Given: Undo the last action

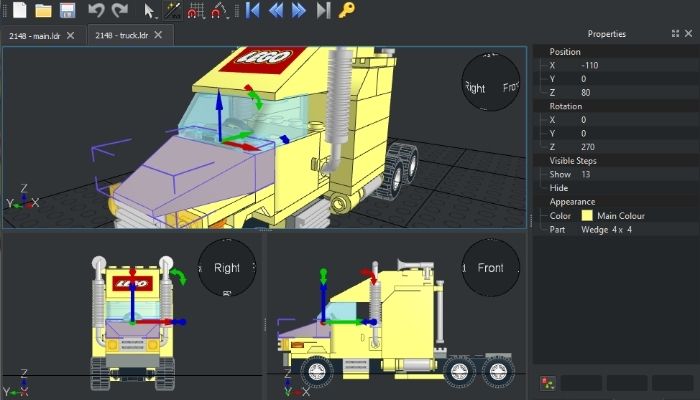Looking at the screenshot, I should [96, 11].
